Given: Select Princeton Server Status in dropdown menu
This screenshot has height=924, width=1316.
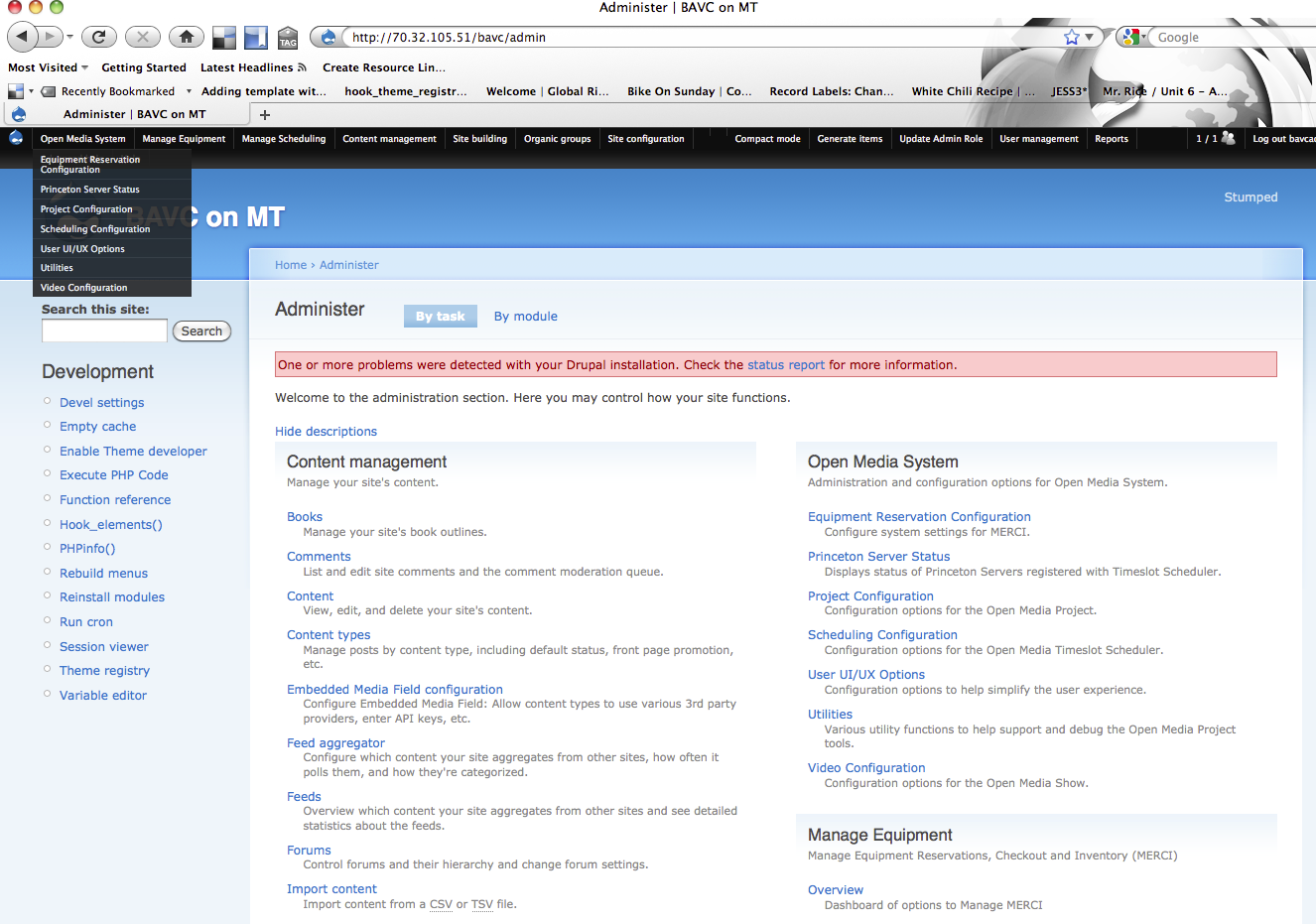Looking at the screenshot, I should pyautogui.click(x=112, y=189).
